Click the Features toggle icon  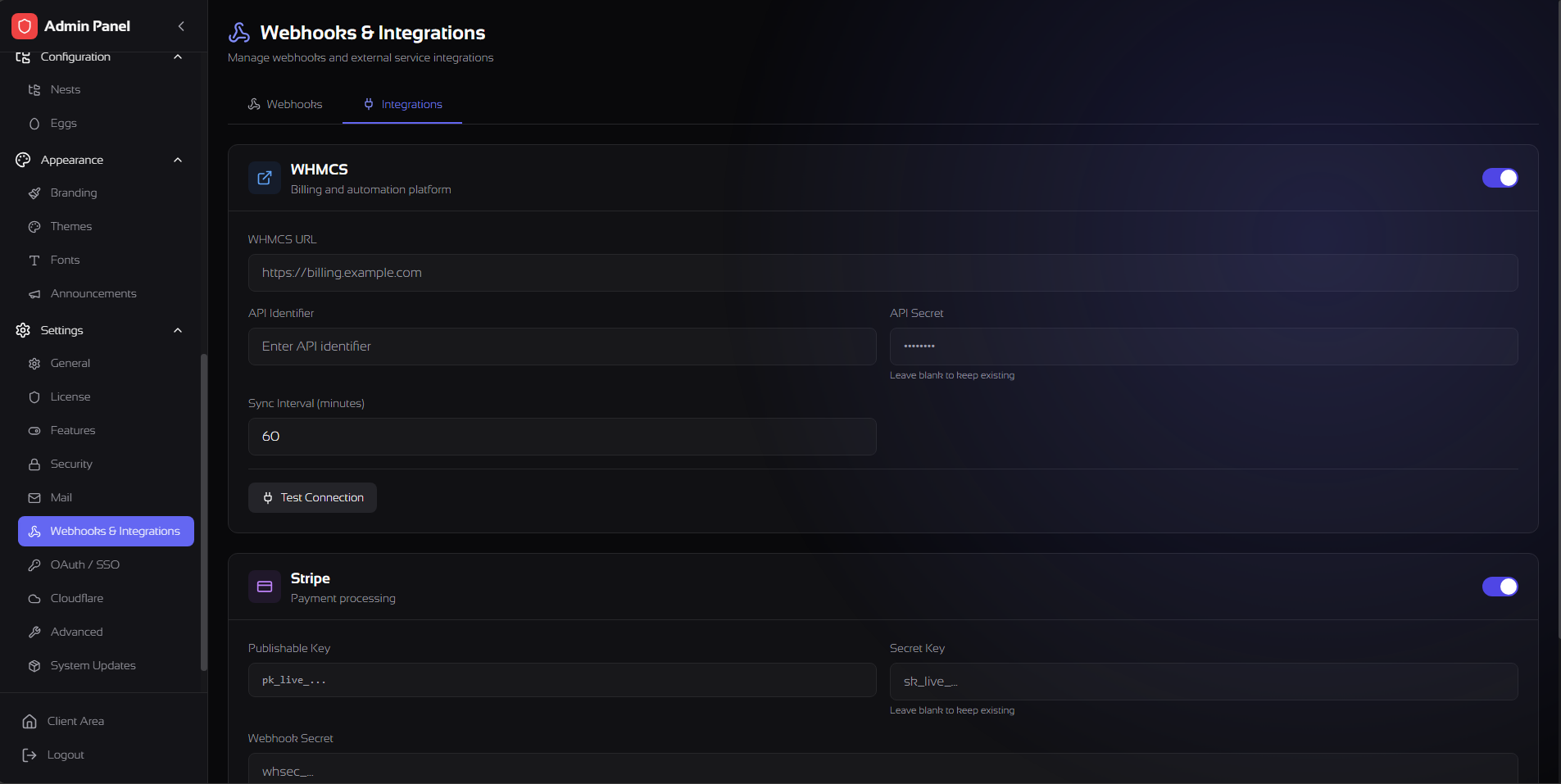tap(34, 431)
